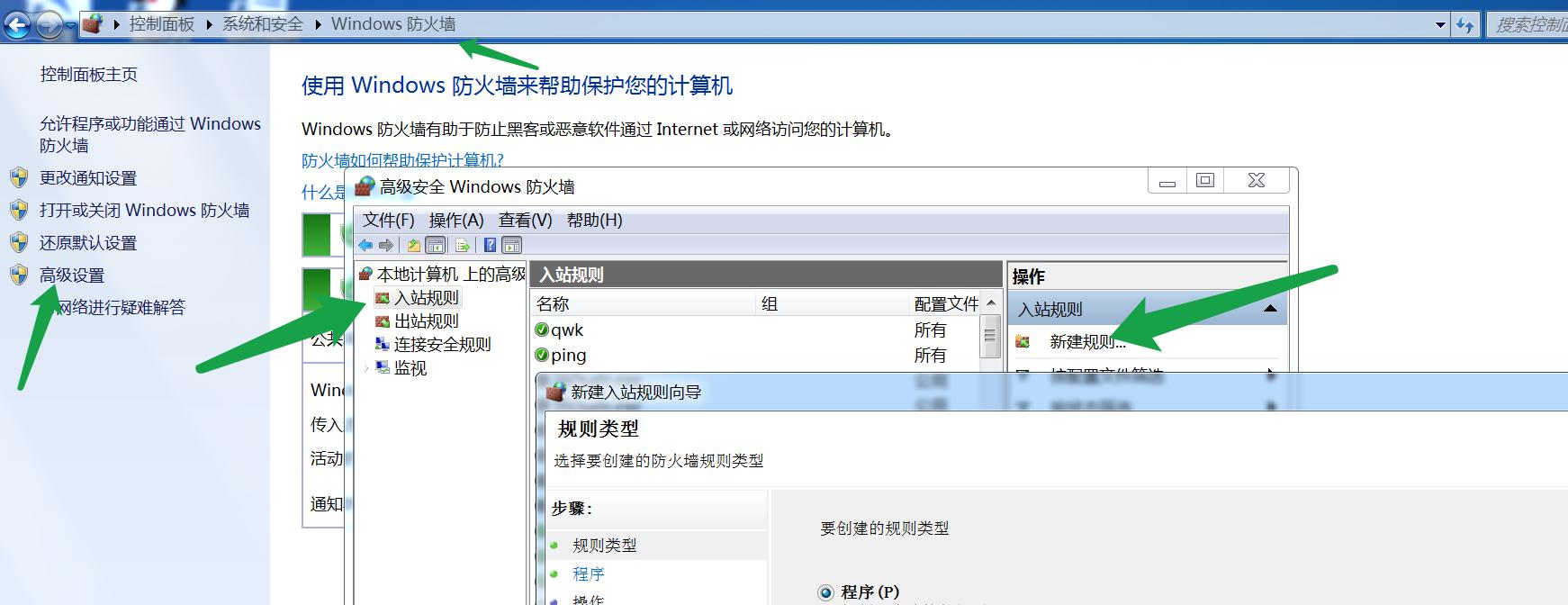
Task: Open the address bar history dropdown
Action: click(x=1440, y=25)
